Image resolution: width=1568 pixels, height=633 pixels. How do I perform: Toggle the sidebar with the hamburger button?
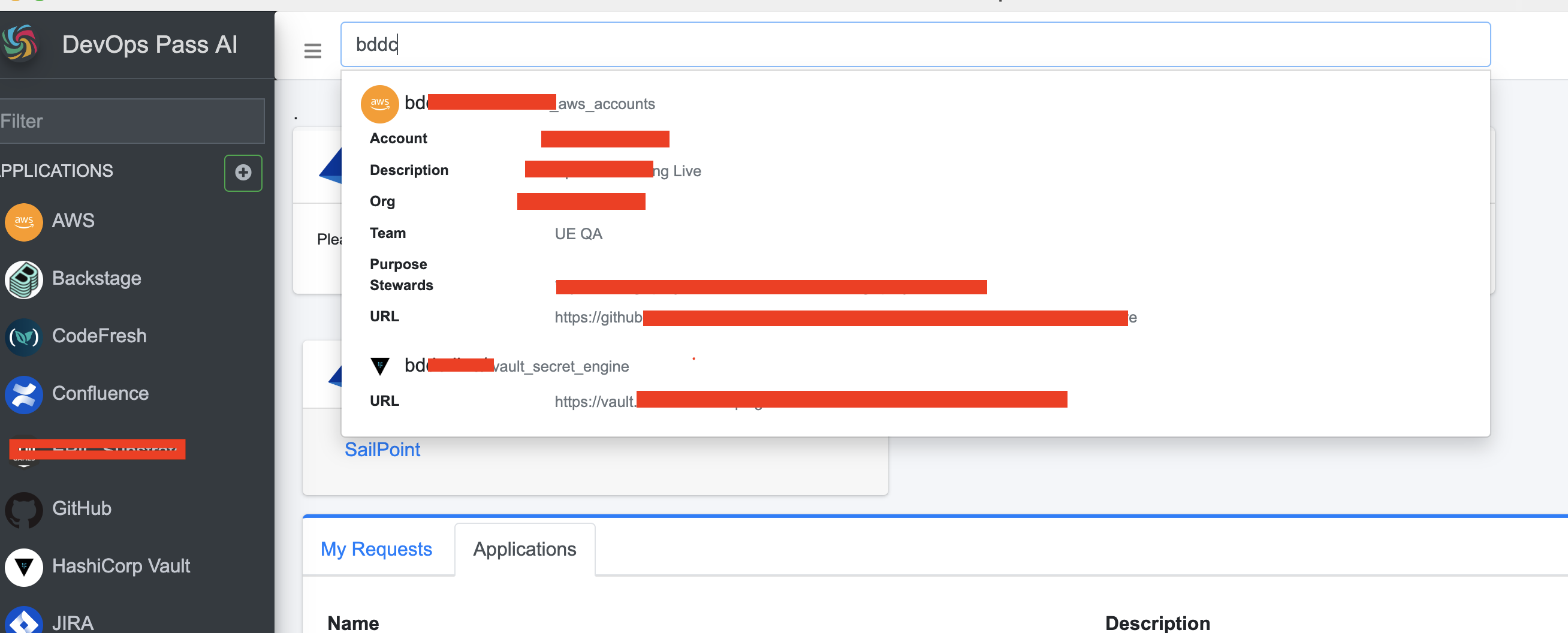pyautogui.click(x=312, y=51)
